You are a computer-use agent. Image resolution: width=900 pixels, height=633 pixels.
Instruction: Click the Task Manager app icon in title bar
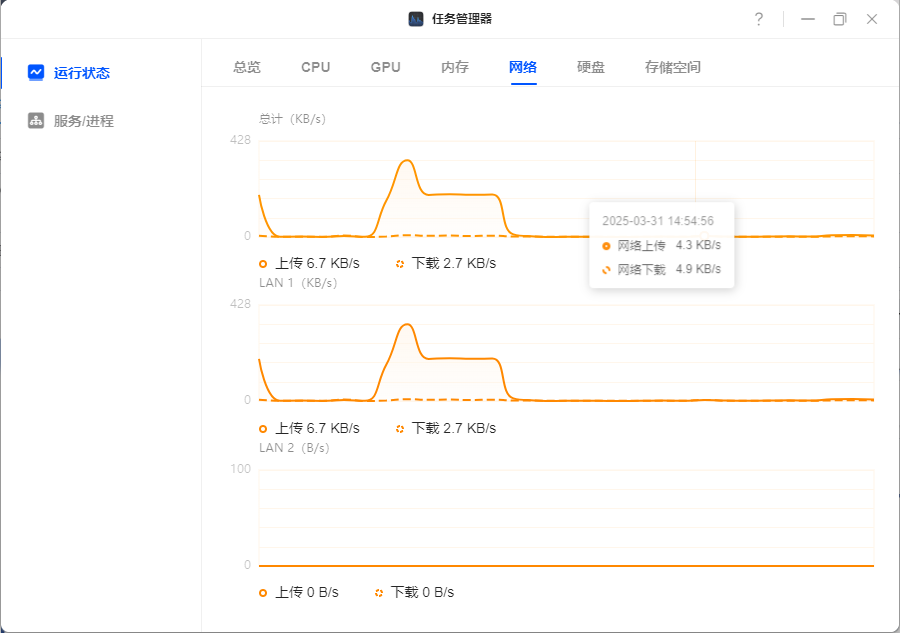tap(416, 19)
